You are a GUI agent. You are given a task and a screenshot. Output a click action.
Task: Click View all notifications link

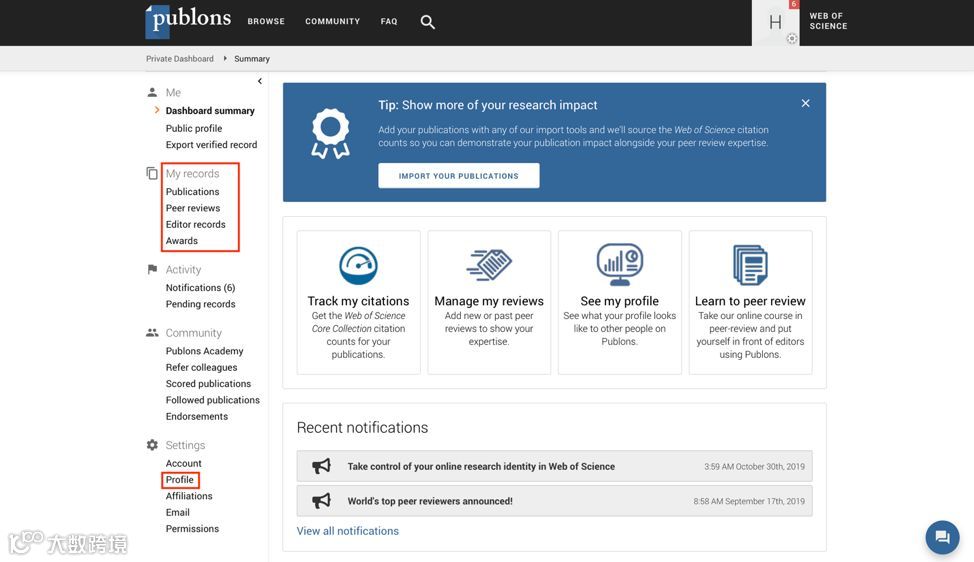(347, 531)
